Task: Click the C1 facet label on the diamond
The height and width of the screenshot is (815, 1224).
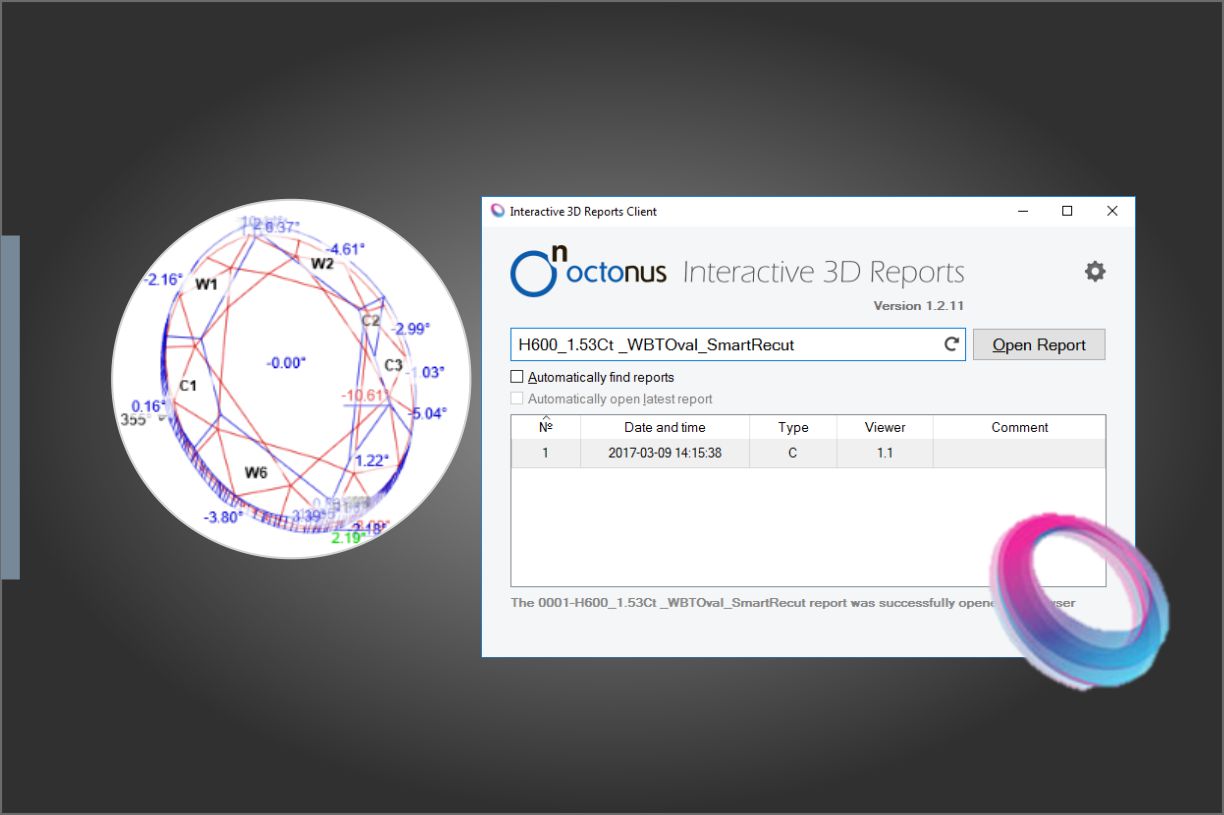Action: point(188,385)
